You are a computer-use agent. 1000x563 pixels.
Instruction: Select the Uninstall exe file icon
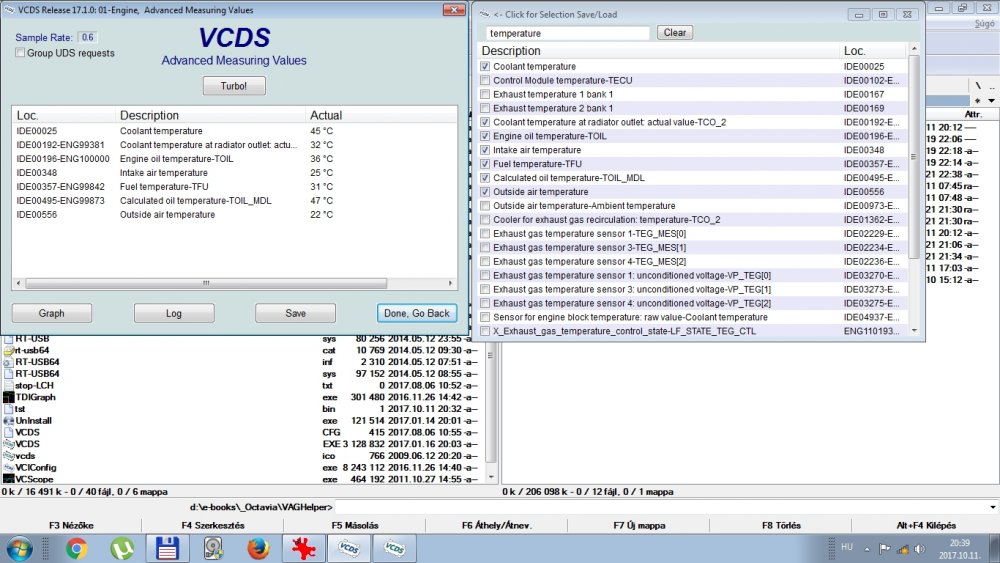point(8,421)
